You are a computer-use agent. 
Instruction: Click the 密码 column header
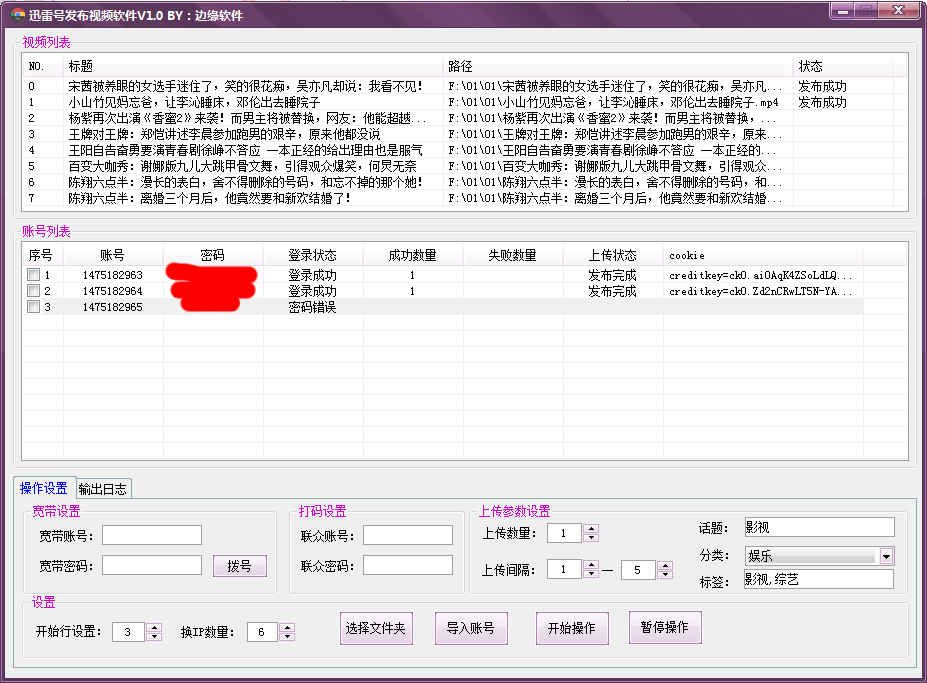213,255
